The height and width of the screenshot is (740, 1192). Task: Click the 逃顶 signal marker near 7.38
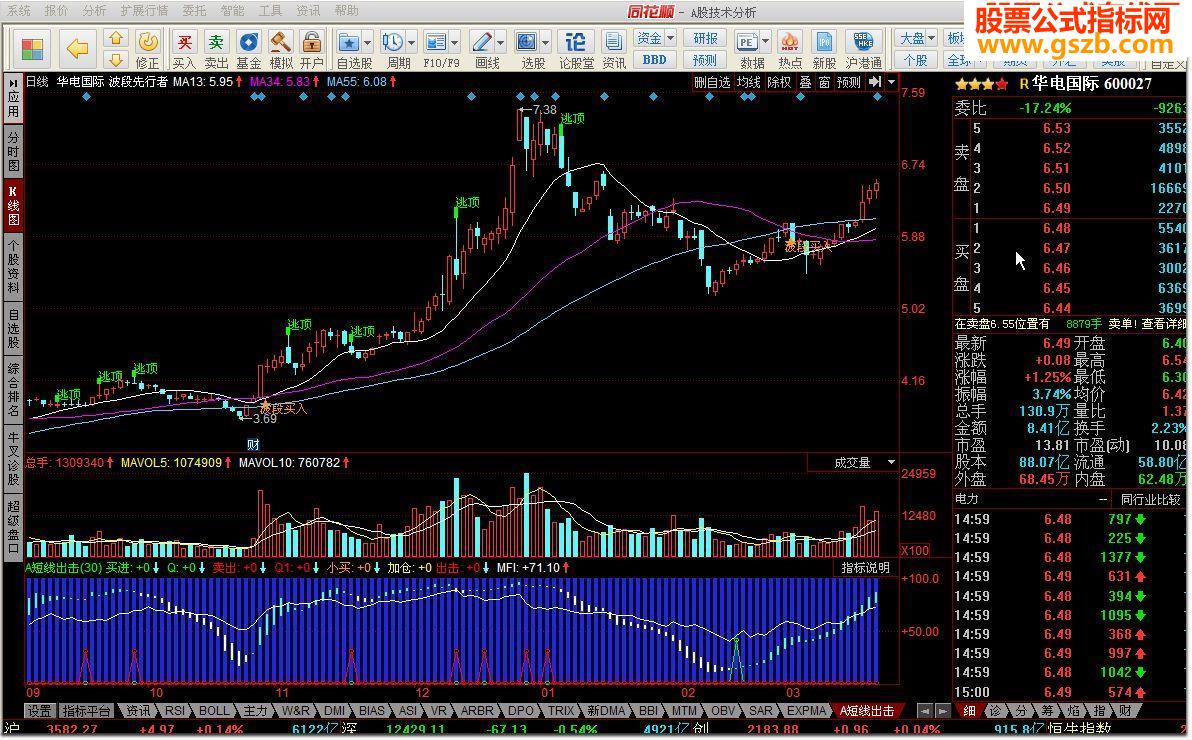(x=572, y=119)
